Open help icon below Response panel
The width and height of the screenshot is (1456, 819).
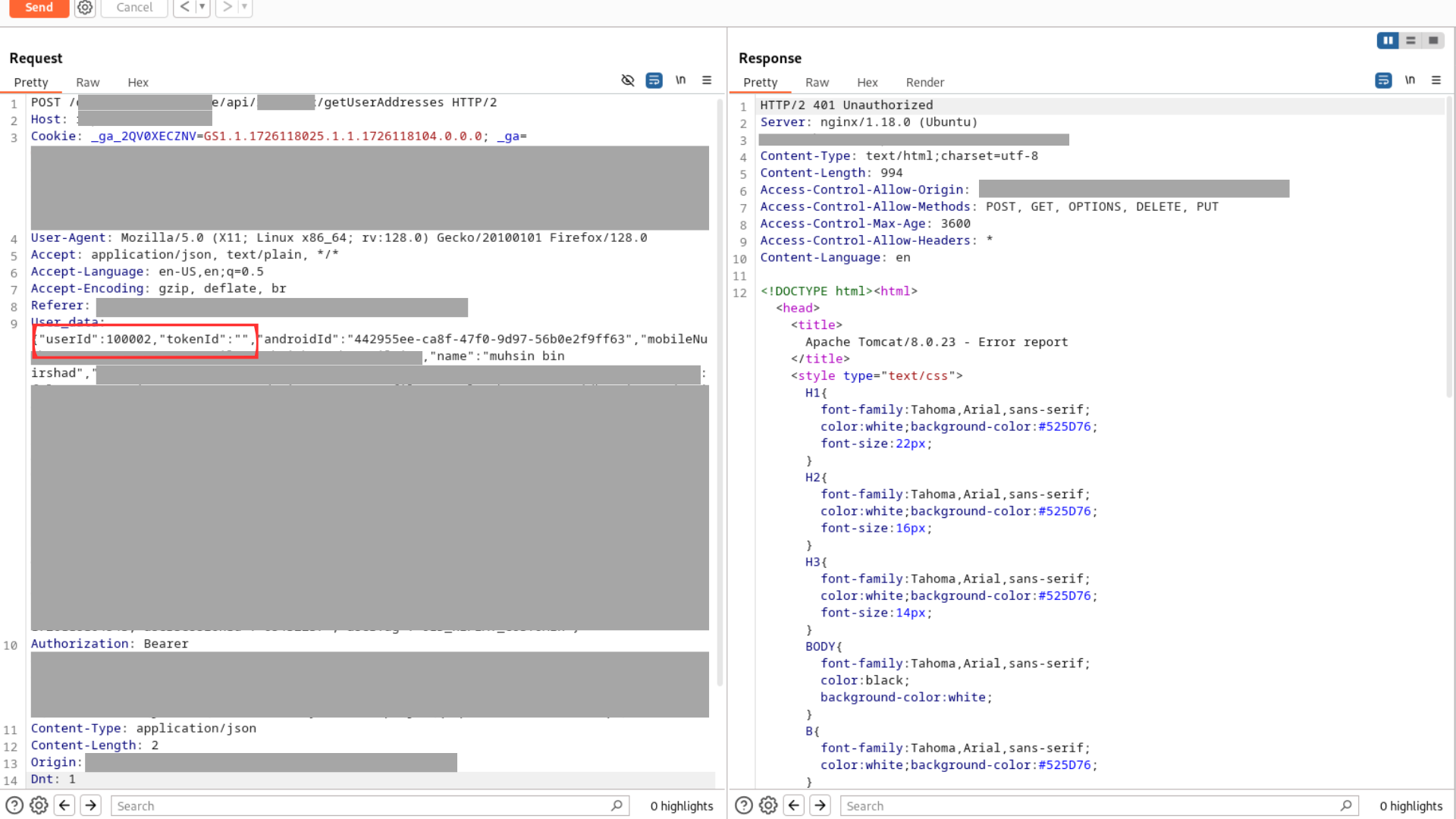(x=744, y=805)
